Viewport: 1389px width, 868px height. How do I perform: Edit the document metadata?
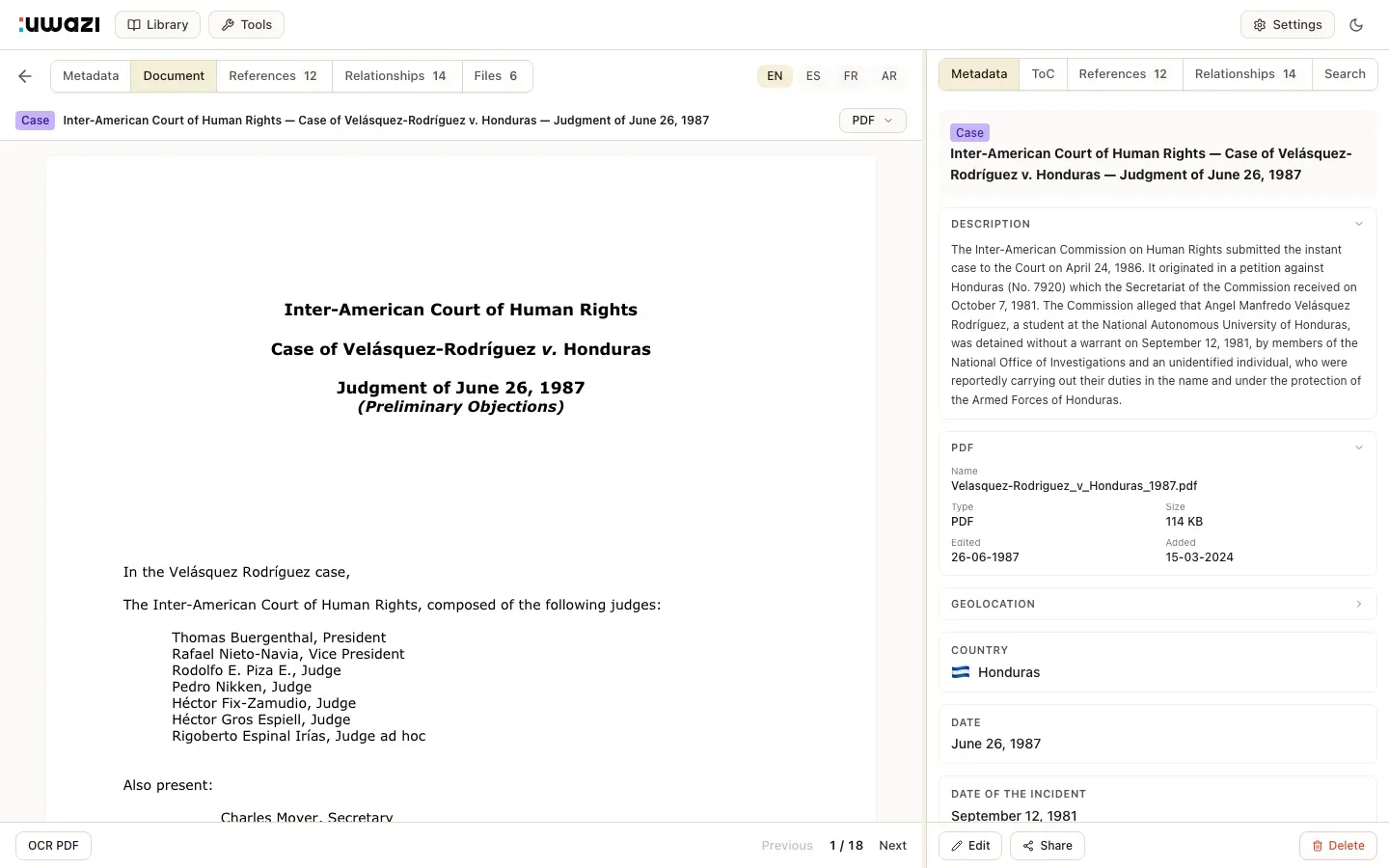click(970, 846)
